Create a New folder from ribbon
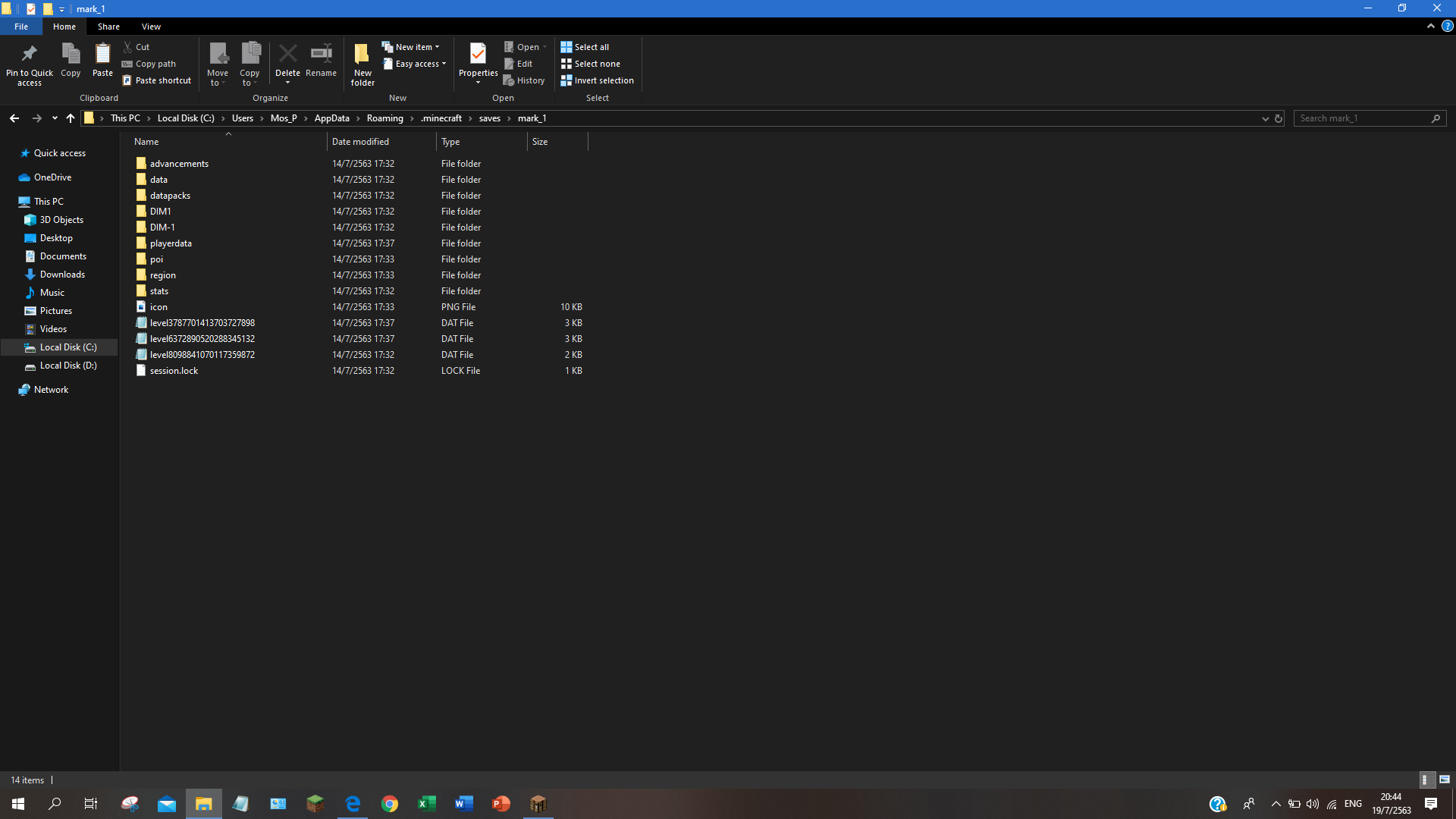1456x819 pixels. pyautogui.click(x=362, y=59)
